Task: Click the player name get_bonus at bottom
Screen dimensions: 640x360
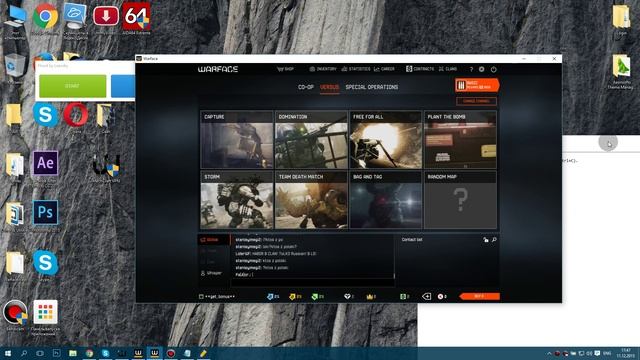Action: tap(220, 297)
